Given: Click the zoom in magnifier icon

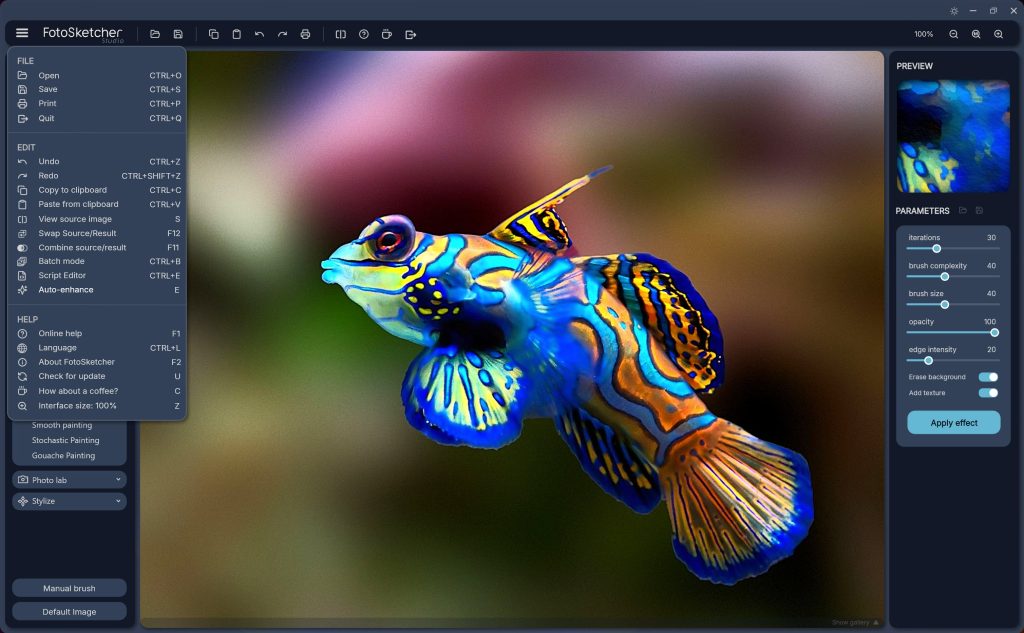Looking at the screenshot, I should coord(999,34).
